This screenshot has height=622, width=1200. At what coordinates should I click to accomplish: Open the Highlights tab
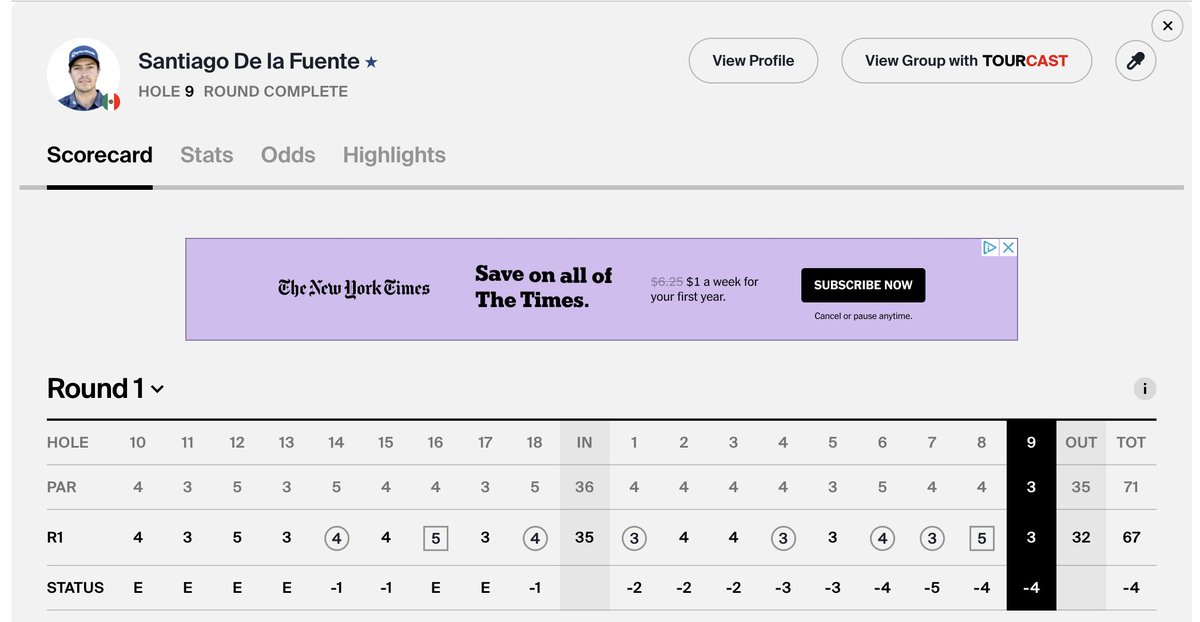point(394,155)
